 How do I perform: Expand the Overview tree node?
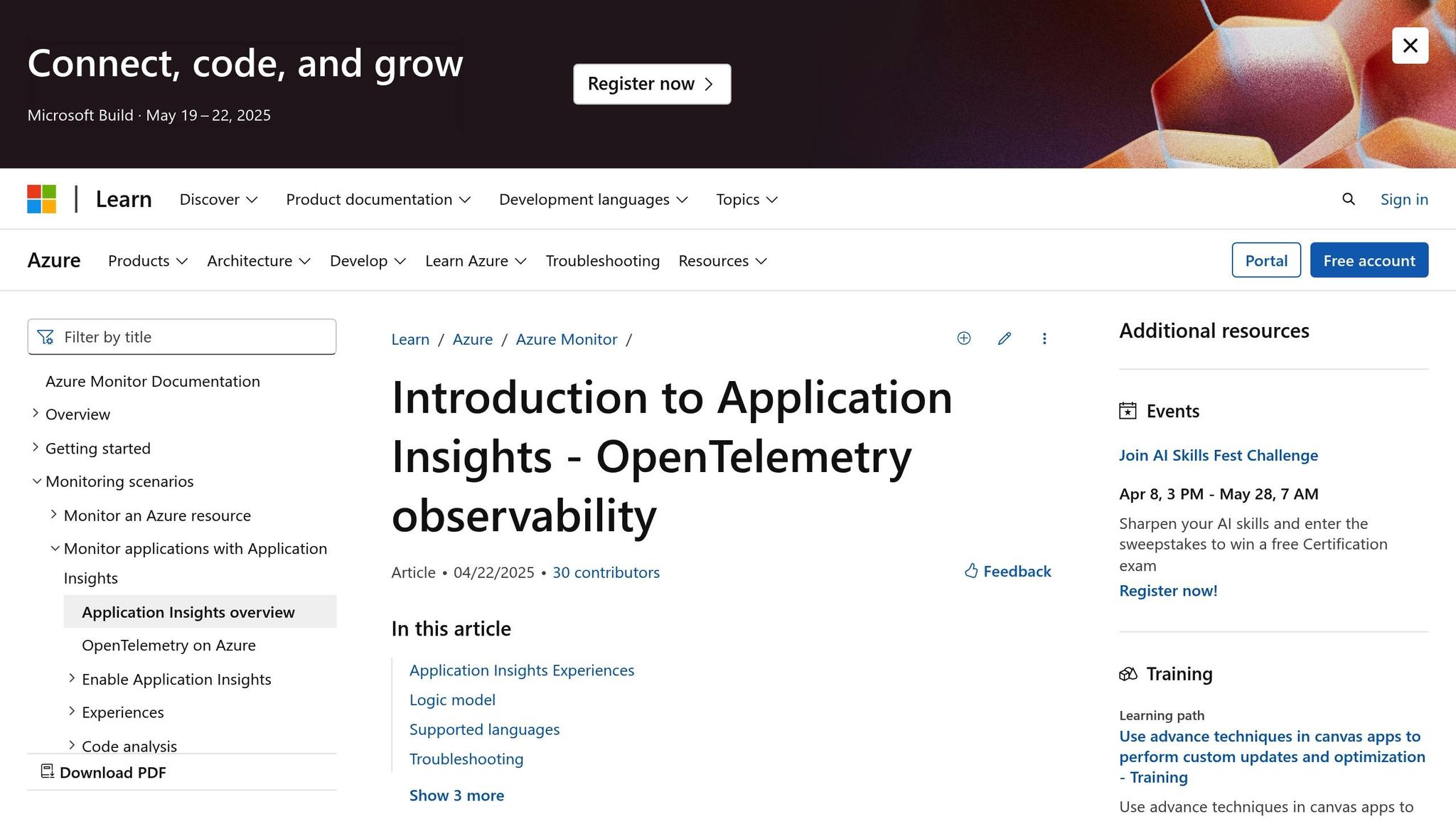point(36,413)
